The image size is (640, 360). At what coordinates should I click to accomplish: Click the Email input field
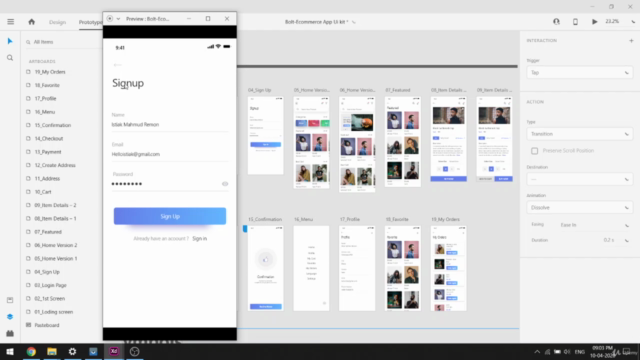point(170,154)
